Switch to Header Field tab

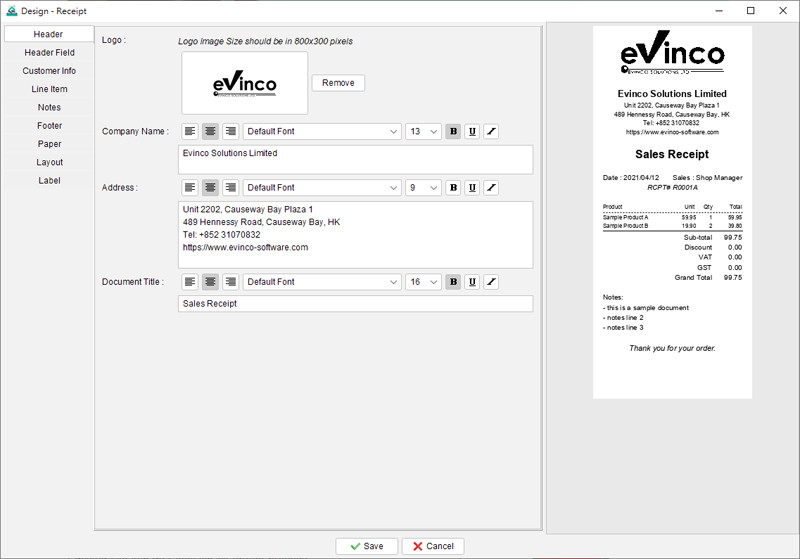[x=49, y=53]
